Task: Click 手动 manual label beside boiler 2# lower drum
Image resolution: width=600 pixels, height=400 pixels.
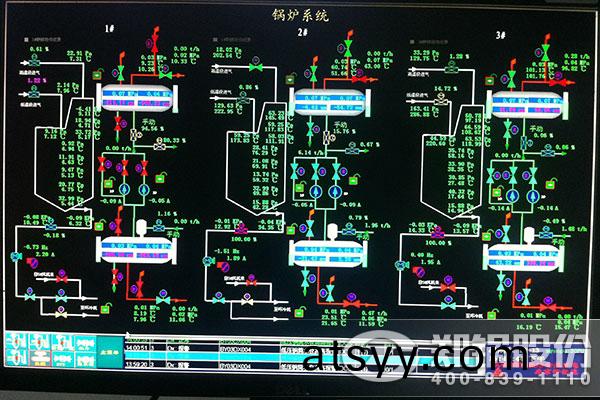Action: (362, 237)
